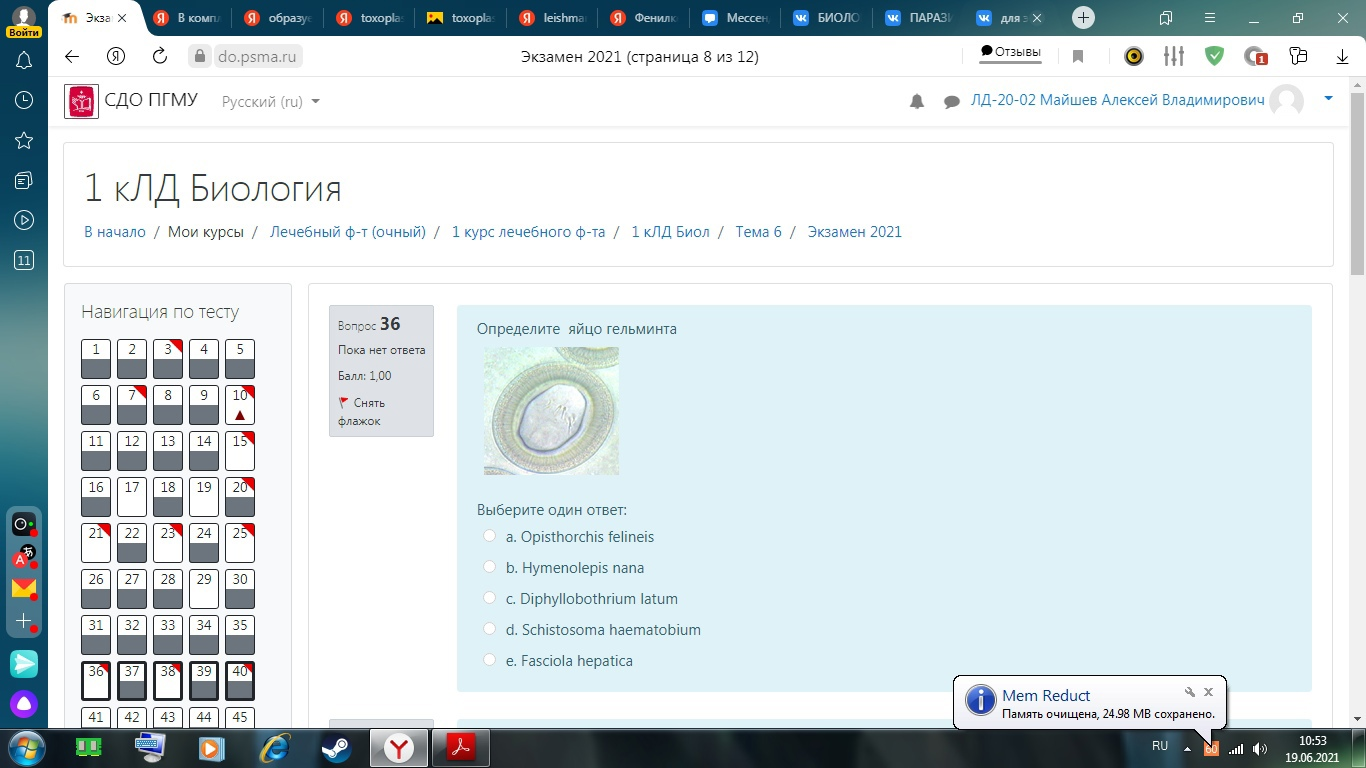The height and width of the screenshot is (768, 1366).
Task: Open Steam from the taskbar
Action: click(x=336, y=747)
